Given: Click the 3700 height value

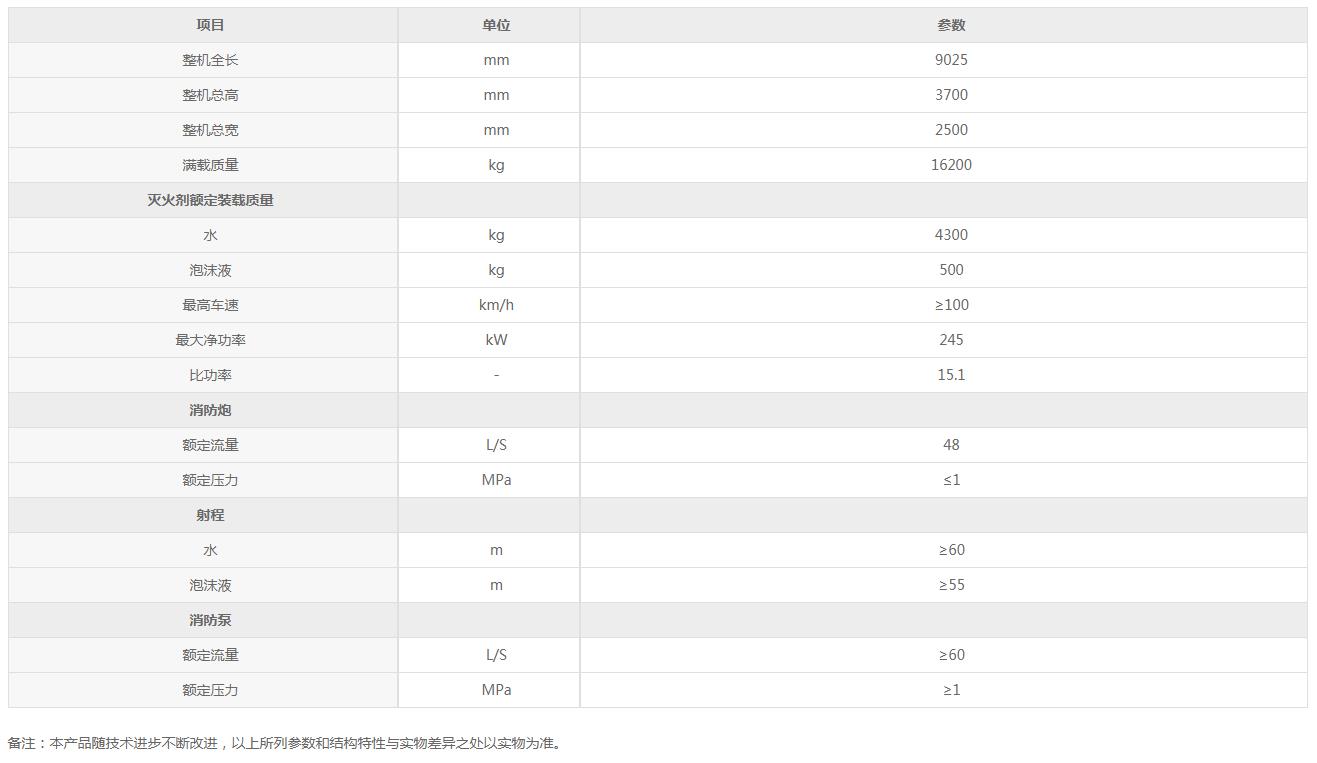Looking at the screenshot, I should coord(951,95).
